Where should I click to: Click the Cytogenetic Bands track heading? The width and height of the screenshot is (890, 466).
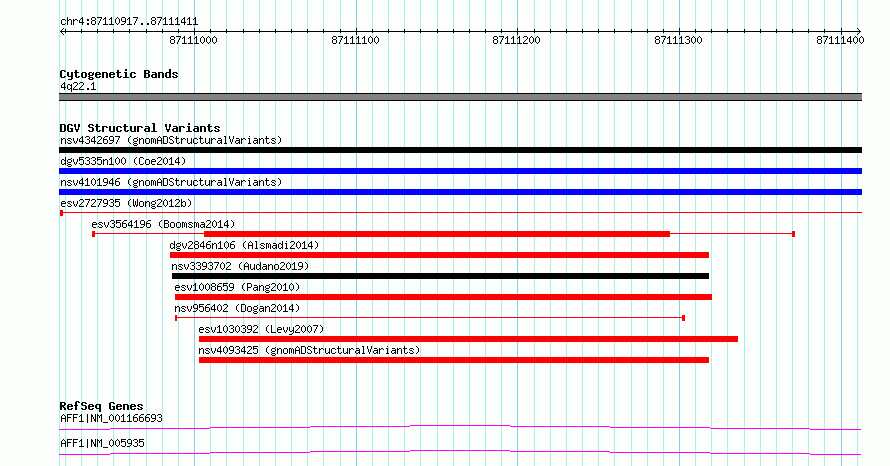point(119,74)
